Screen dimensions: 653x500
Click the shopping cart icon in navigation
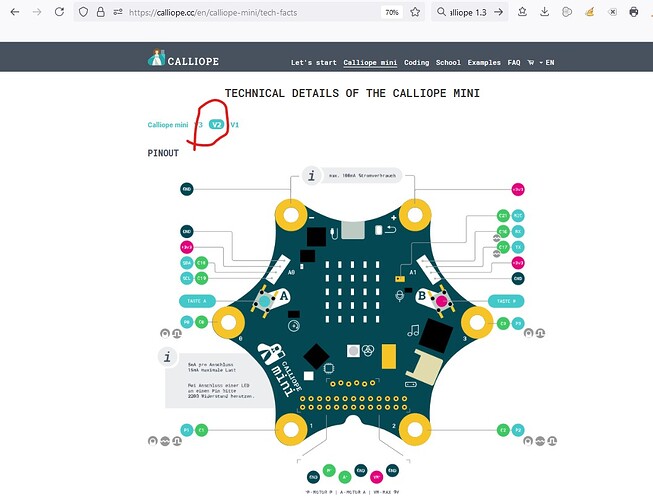coord(530,63)
